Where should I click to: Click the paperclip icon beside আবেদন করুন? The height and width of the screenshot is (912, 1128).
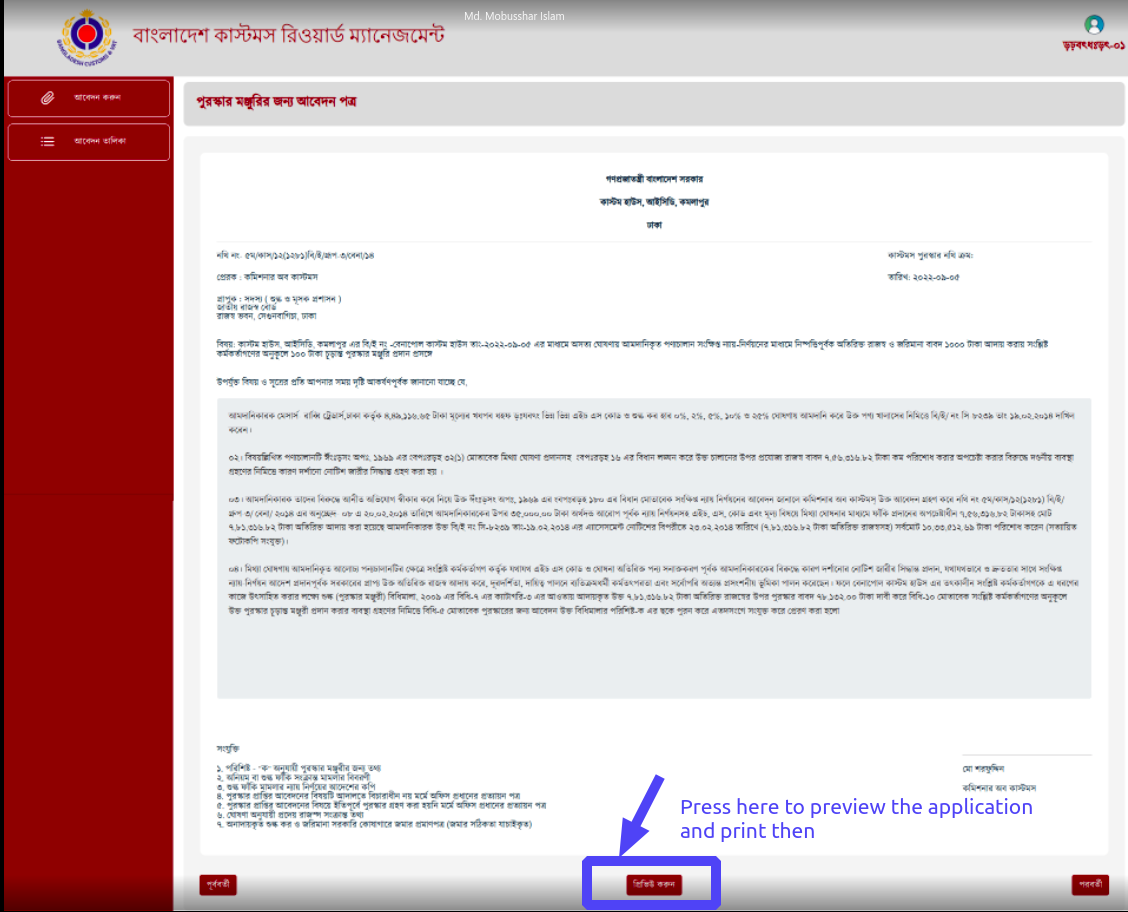pos(47,98)
